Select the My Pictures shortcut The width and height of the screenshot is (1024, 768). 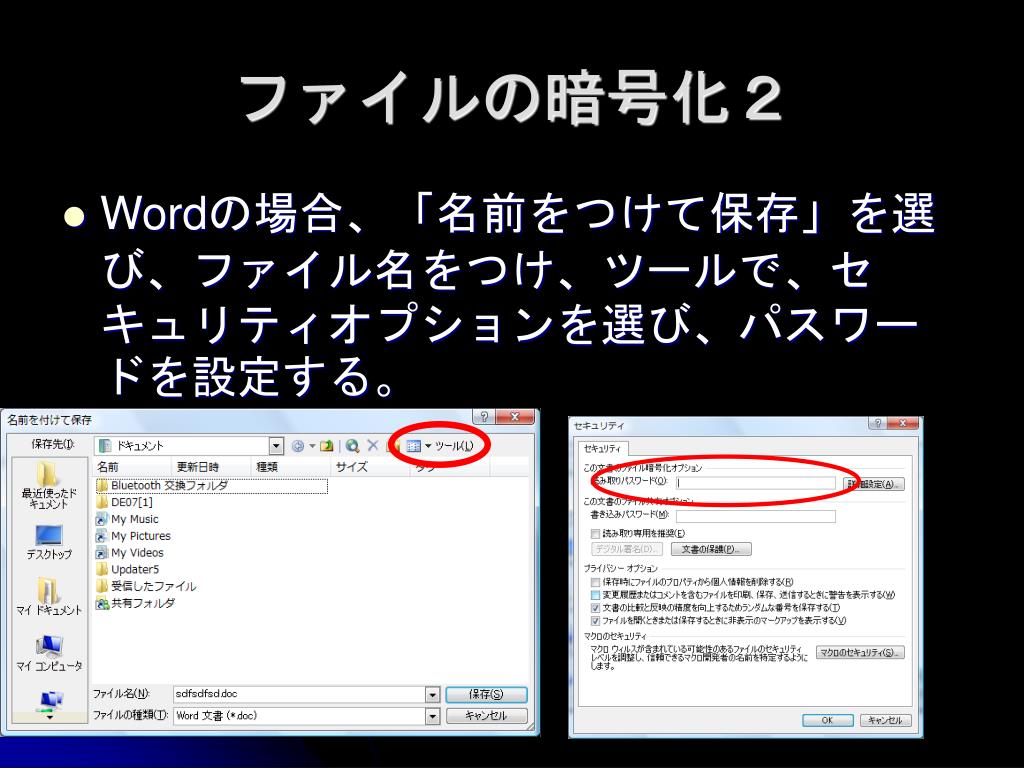click(x=133, y=536)
